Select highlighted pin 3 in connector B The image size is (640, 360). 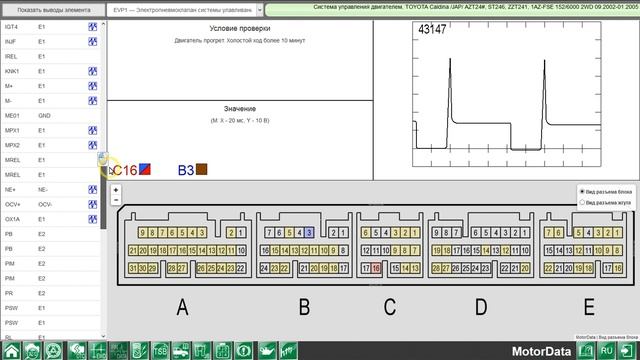point(309,233)
